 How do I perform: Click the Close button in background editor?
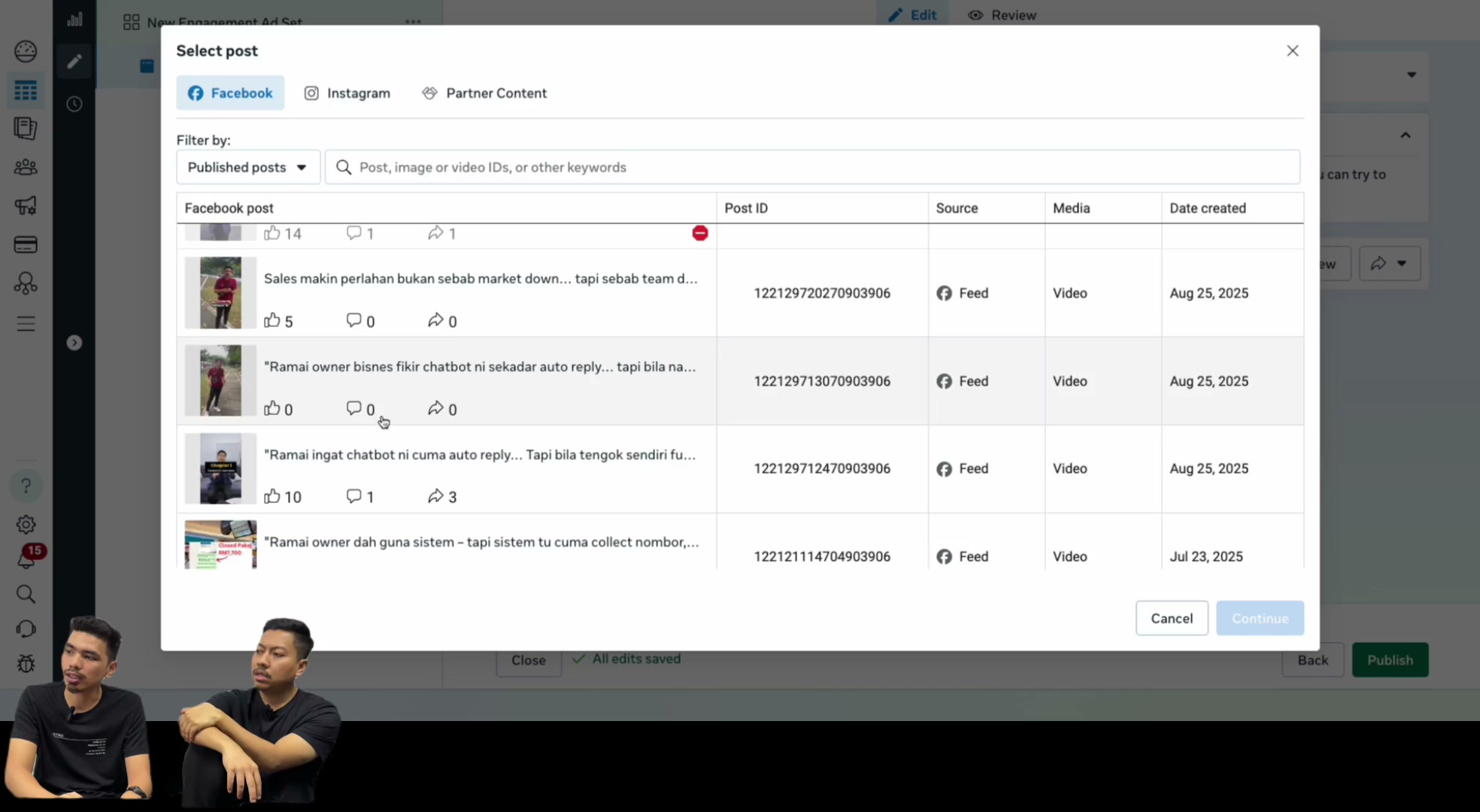tap(529, 660)
